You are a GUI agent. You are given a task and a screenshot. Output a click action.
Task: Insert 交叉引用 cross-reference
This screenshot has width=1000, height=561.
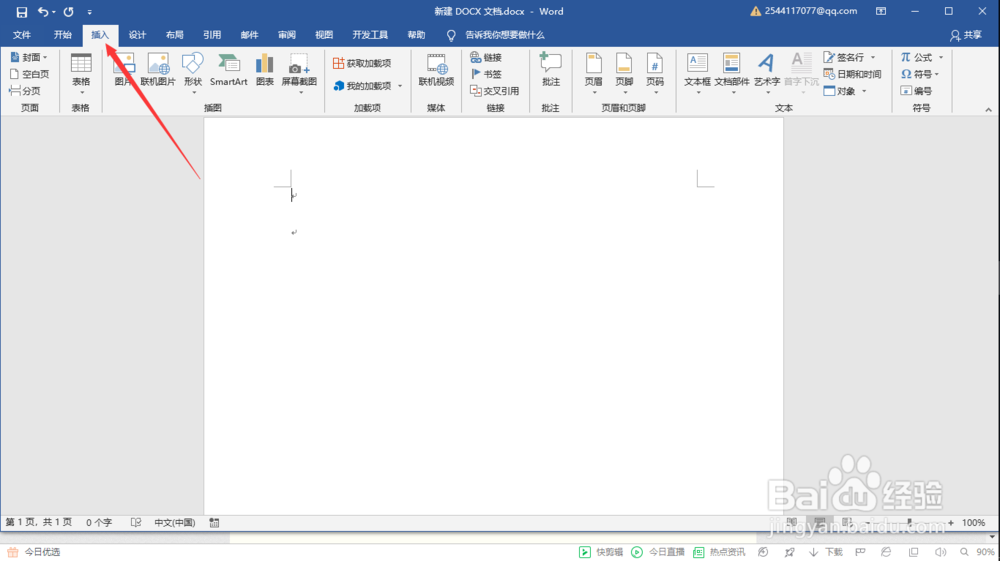click(494, 91)
